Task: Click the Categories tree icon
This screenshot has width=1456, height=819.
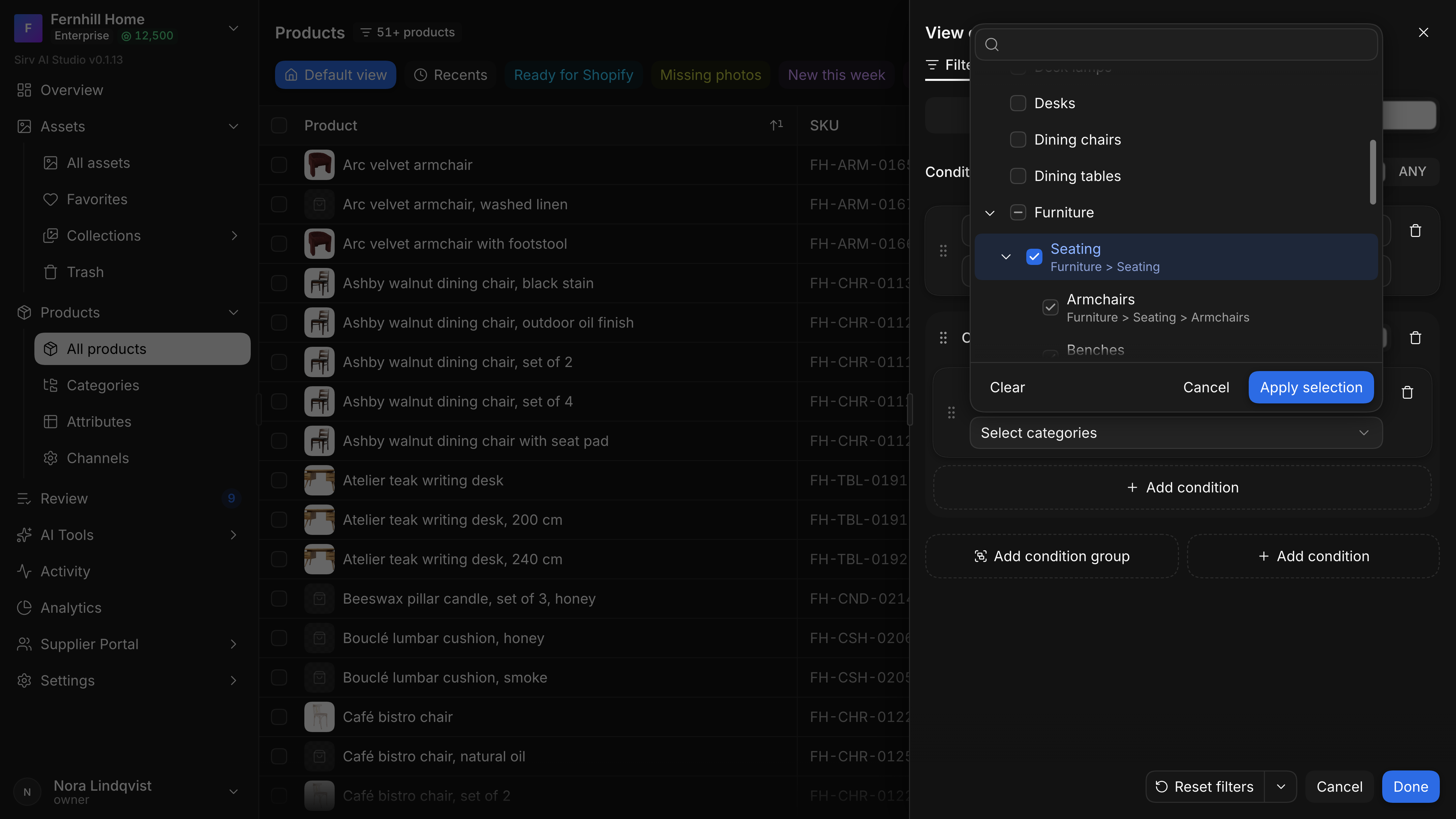Action: pyautogui.click(x=50, y=386)
